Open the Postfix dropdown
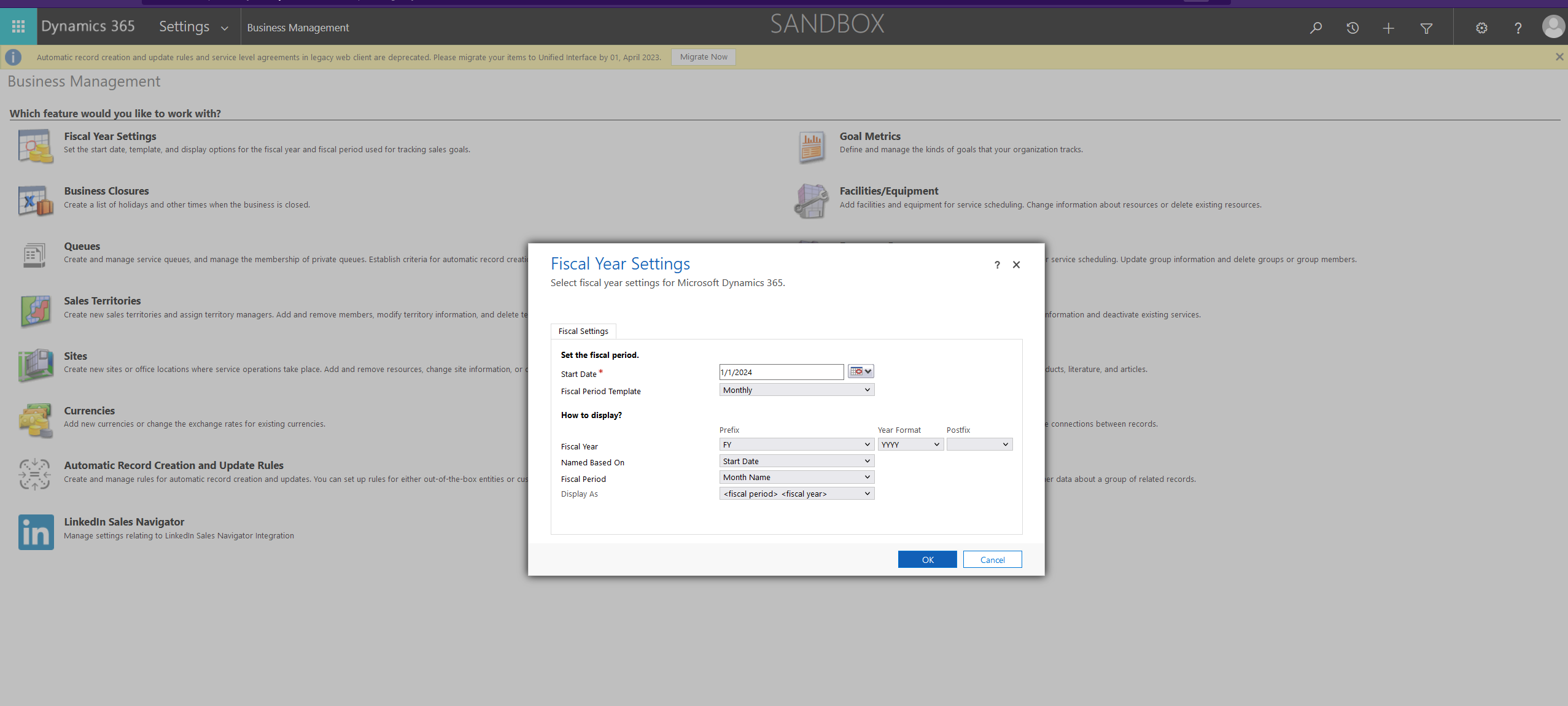Image resolution: width=1568 pixels, height=706 pixels. [x=979, y=444]
